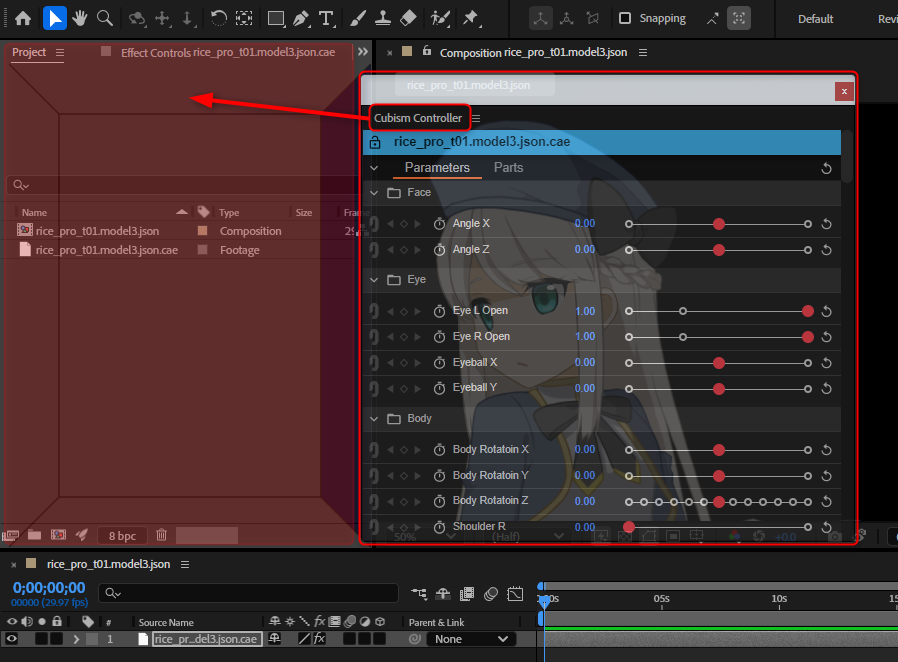Reset the Eyeball Y parameter

click(x=826, y=389)
